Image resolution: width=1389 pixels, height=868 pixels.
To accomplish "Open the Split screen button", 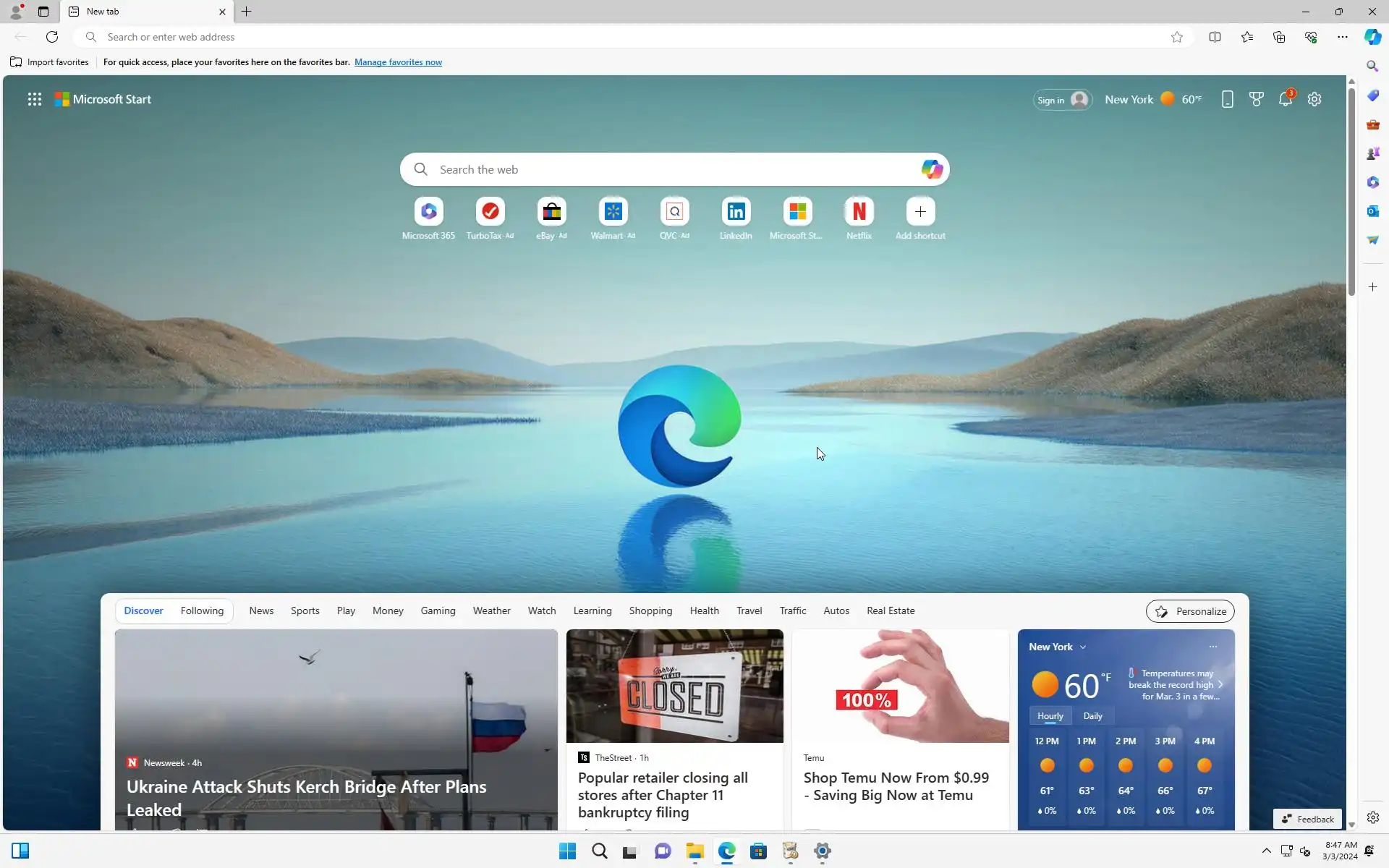I will 1215,37.
